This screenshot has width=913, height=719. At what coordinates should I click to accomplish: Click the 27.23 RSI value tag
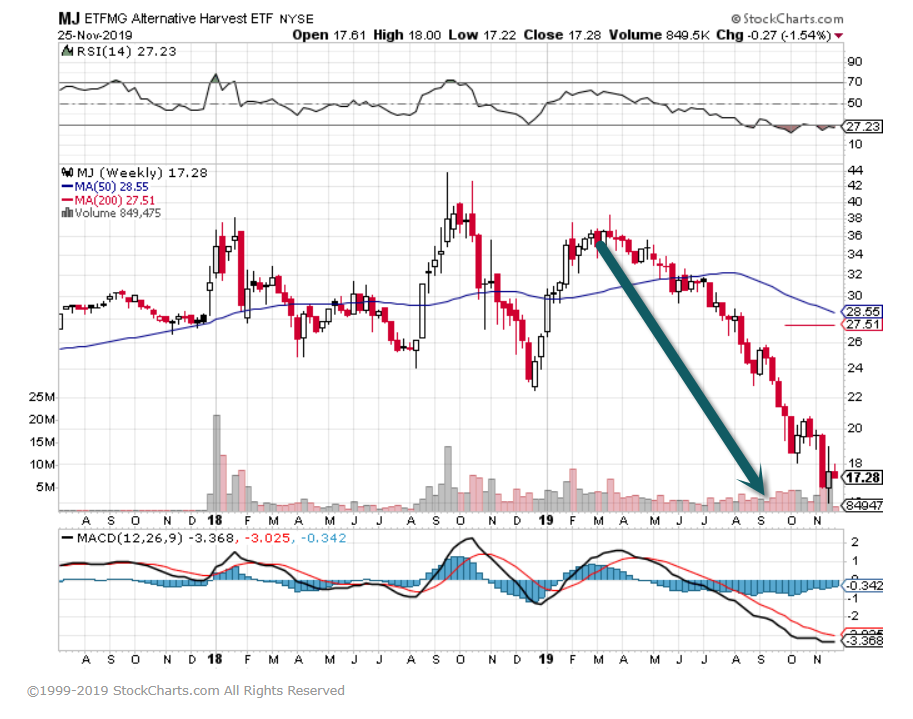click(863, 126)
